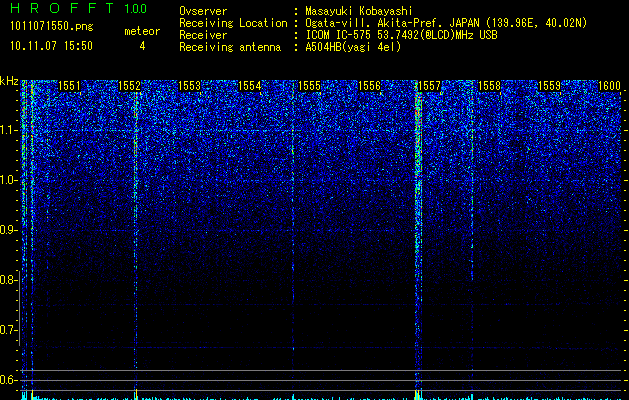Click the filename 1011071550.png
The image size is (629, 400).
tap(52, 26)
